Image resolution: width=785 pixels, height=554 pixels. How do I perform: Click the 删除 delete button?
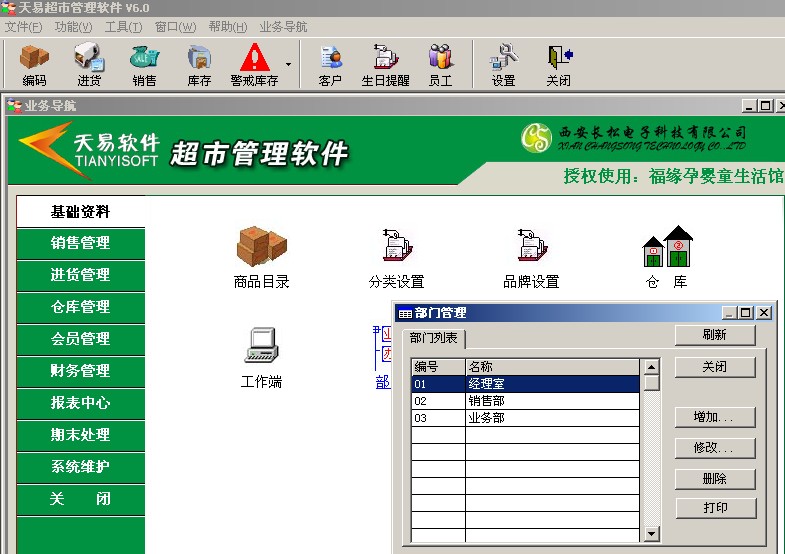coord(714,479)
